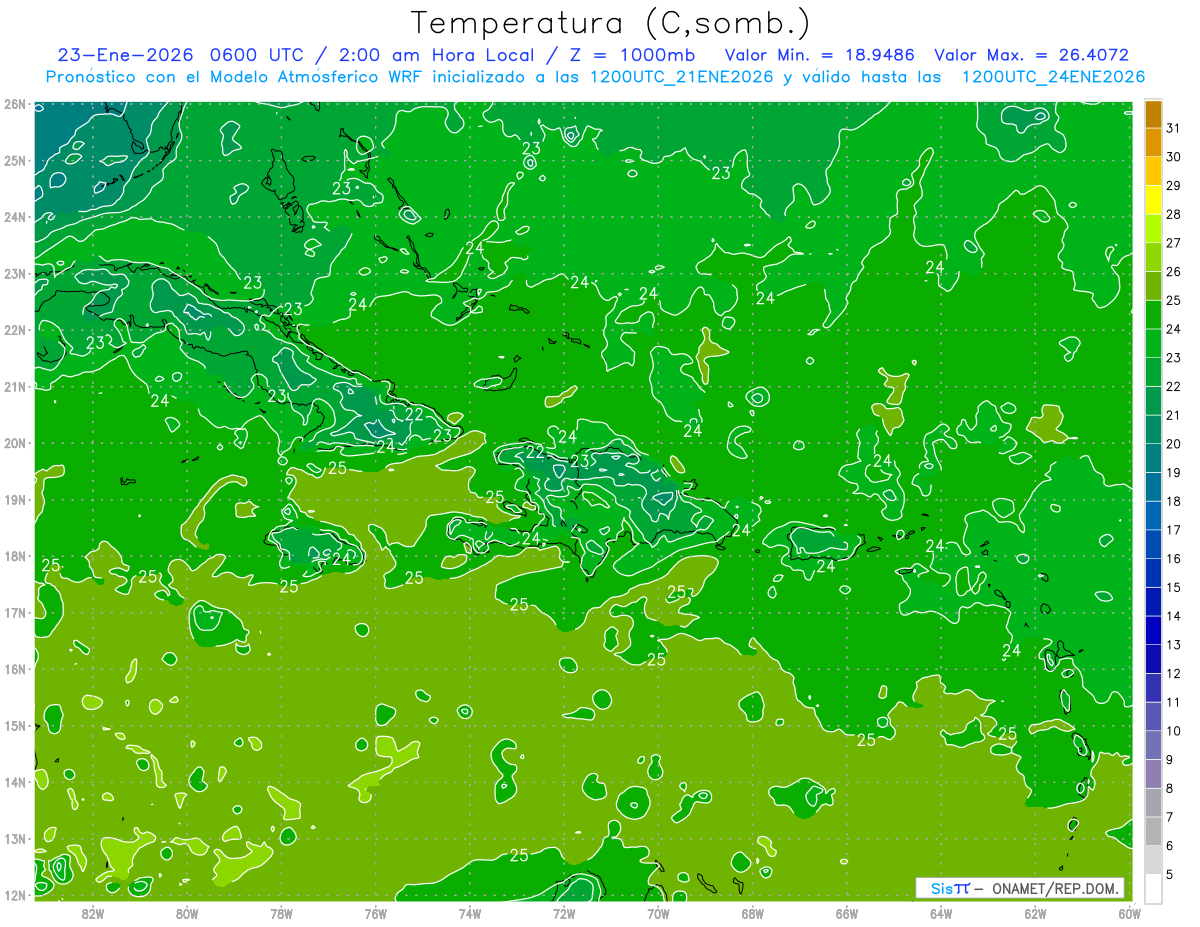The image size is (1200, 927).
Task: Click the color scale label 18
Action: coord(1174,501)
